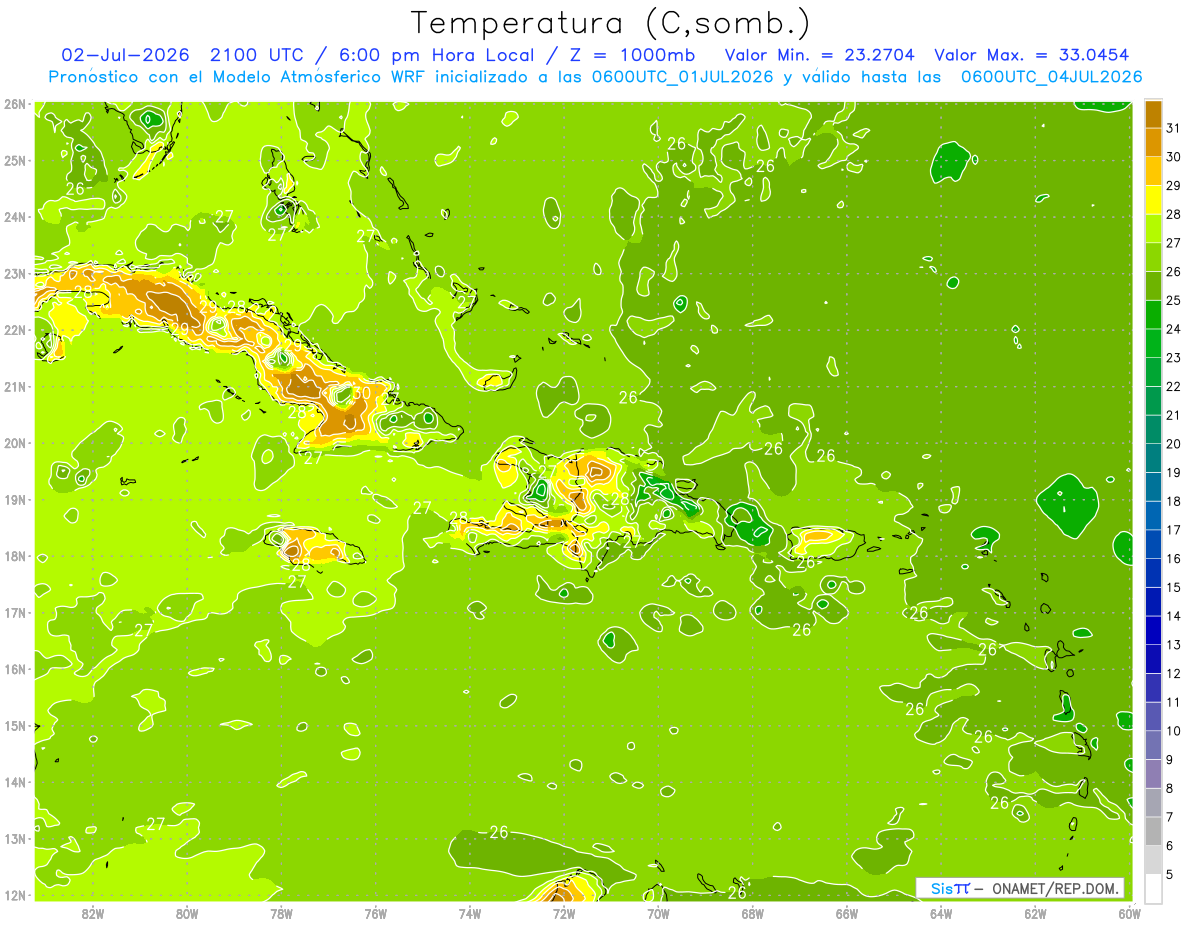This screenshot has width=1200, height=927.
Task: Click the color bar label "25"
Action: (x=1173, y=301)
